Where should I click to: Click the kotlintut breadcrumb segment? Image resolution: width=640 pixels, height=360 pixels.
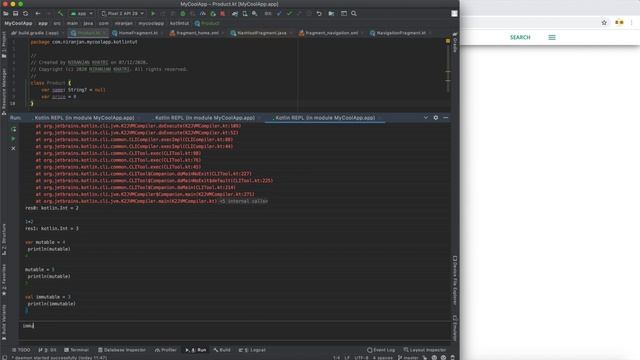(179, 23)
